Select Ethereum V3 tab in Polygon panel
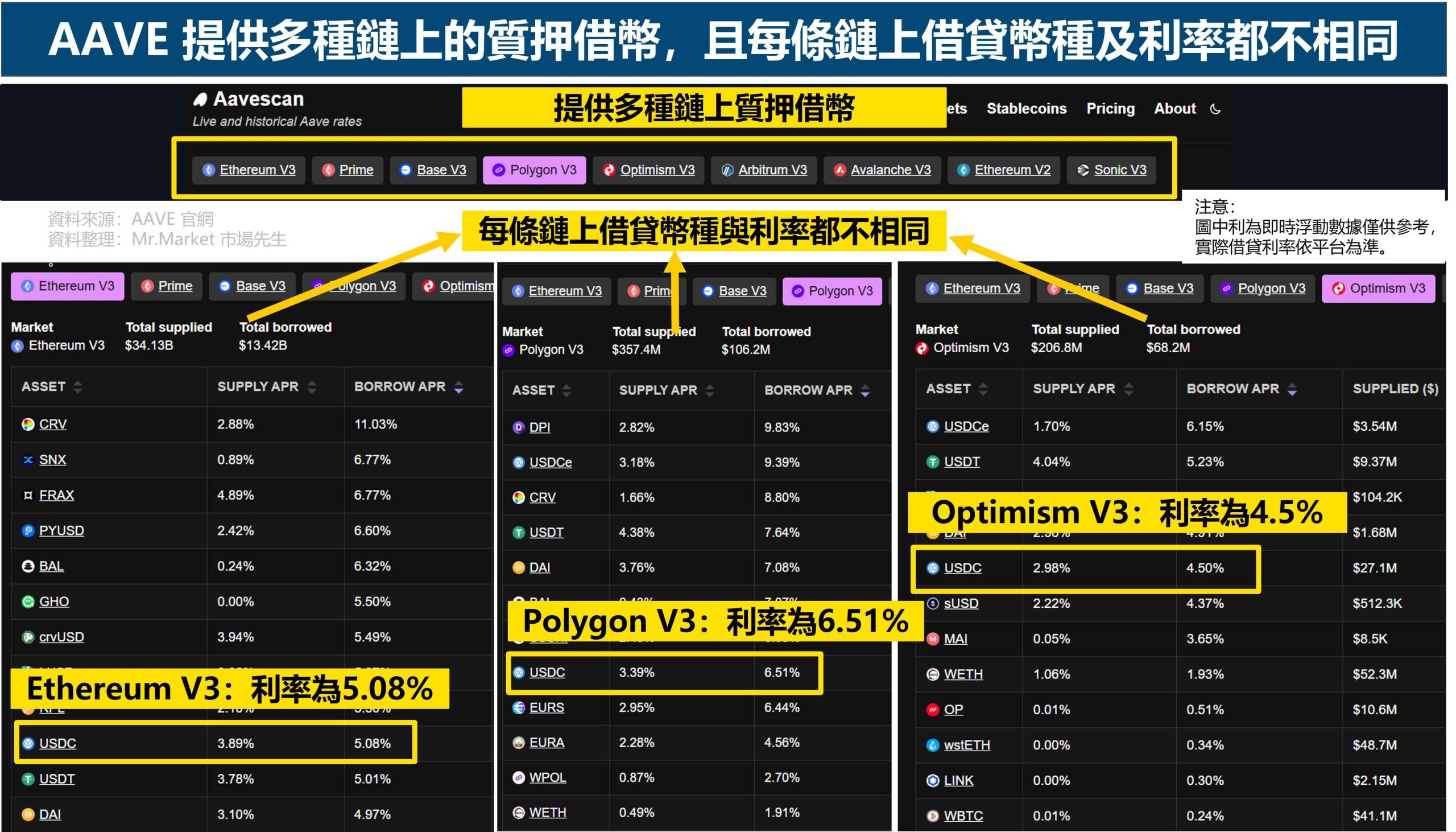 (556, 291)
